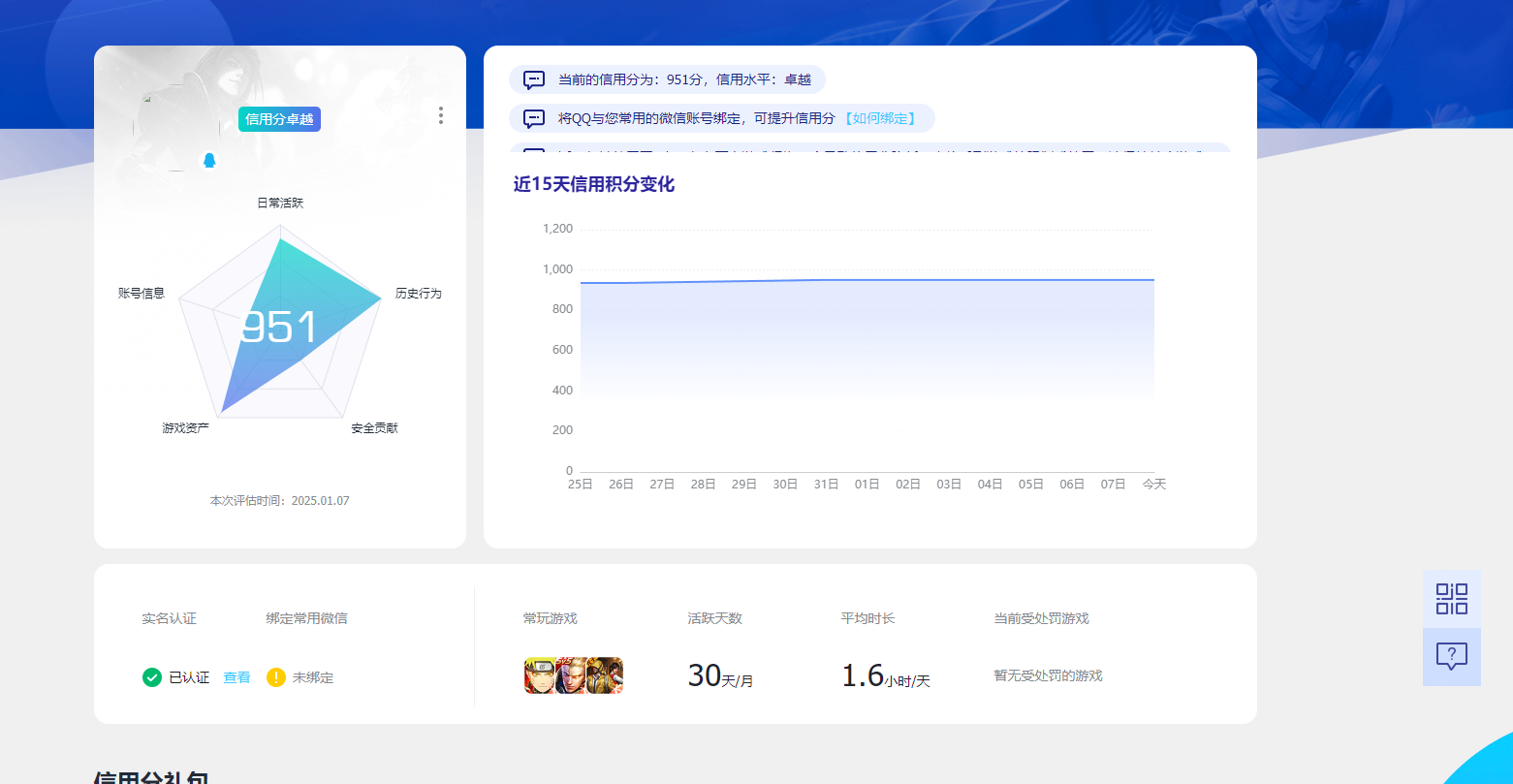Click the 实名认证 heading

click(x=169, y=618)
